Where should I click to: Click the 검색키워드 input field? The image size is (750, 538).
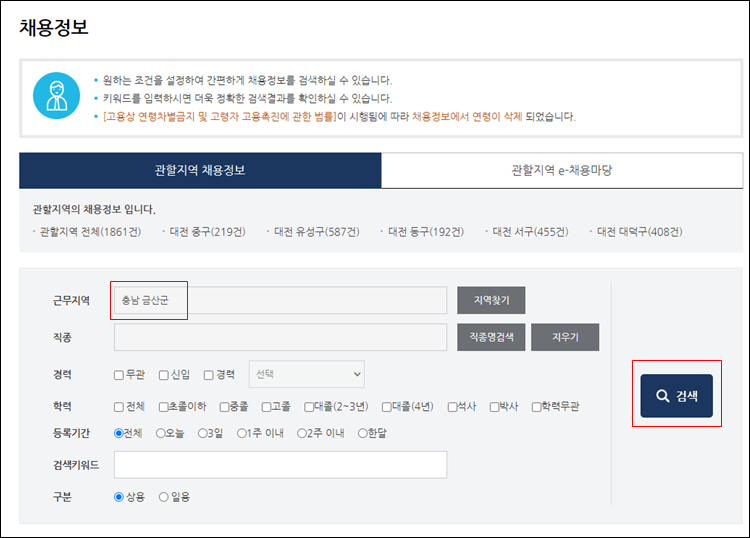tap(280, 464)
